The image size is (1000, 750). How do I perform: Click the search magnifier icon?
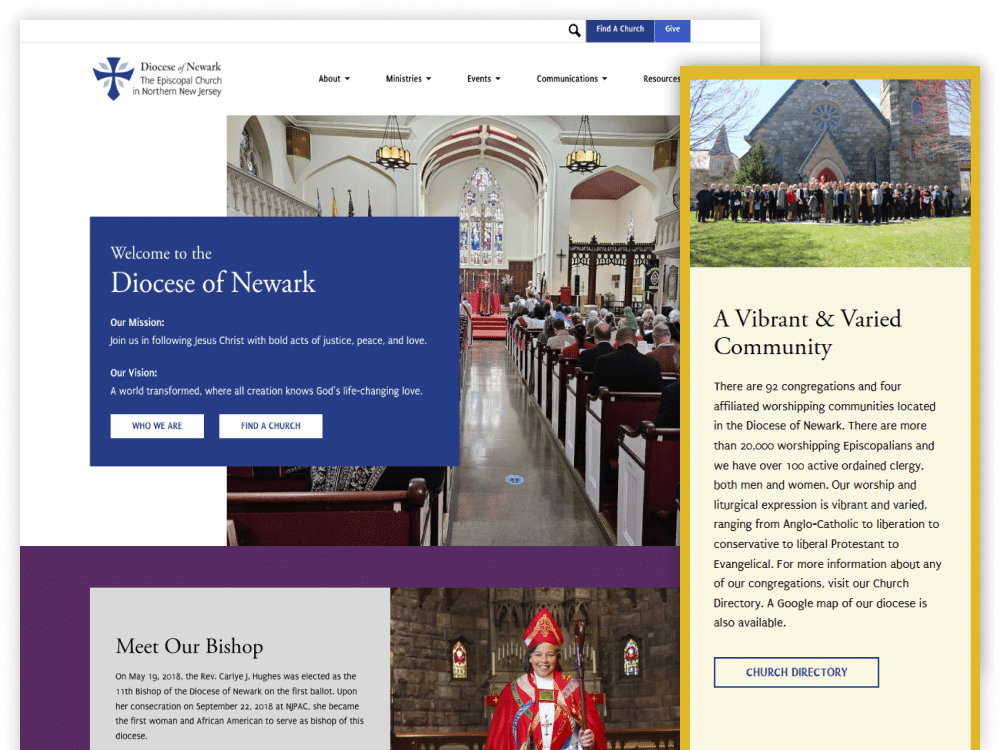pyautogui.click(x=574, y=30)
